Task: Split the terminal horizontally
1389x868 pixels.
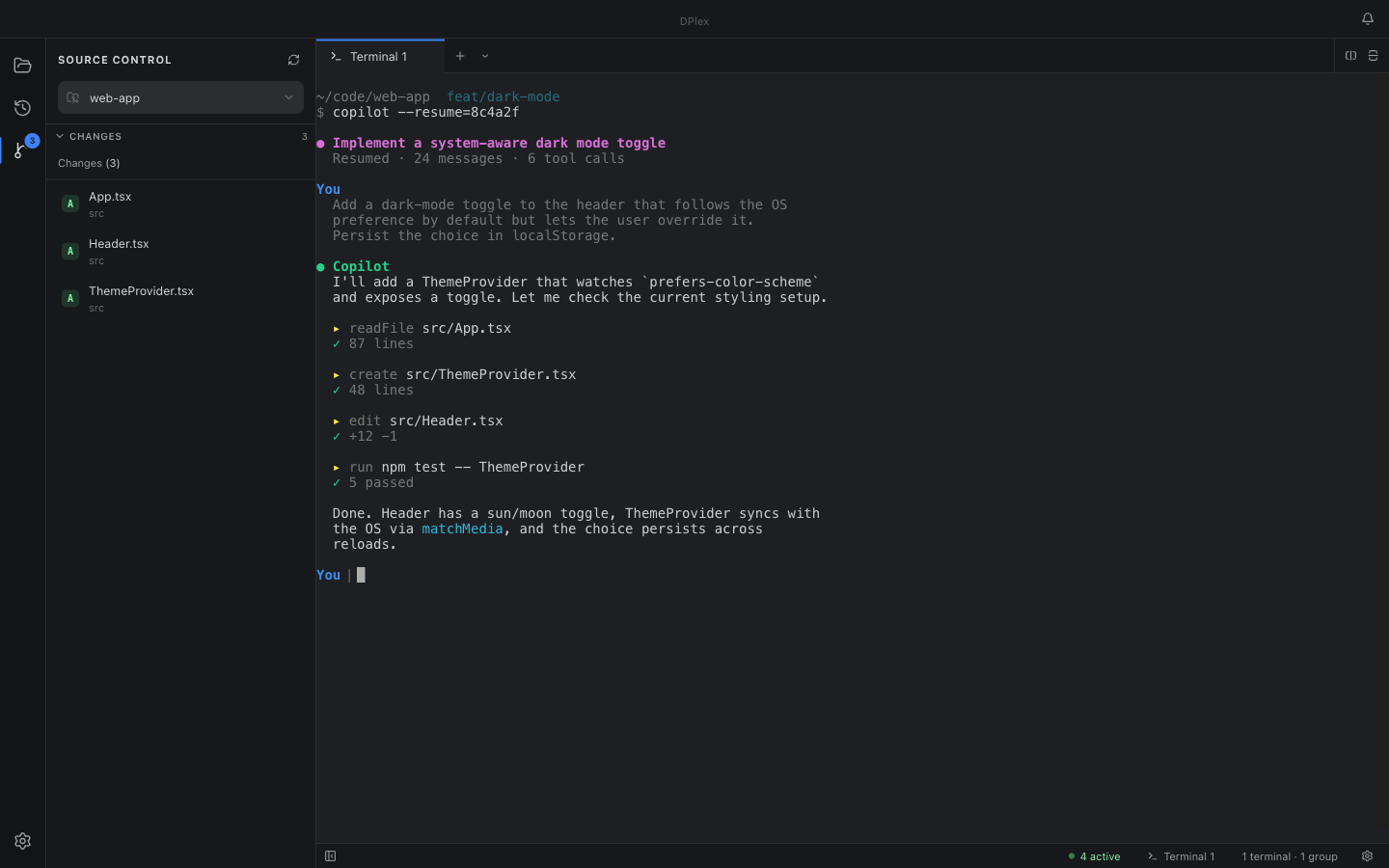Action: pos(1373,56)
